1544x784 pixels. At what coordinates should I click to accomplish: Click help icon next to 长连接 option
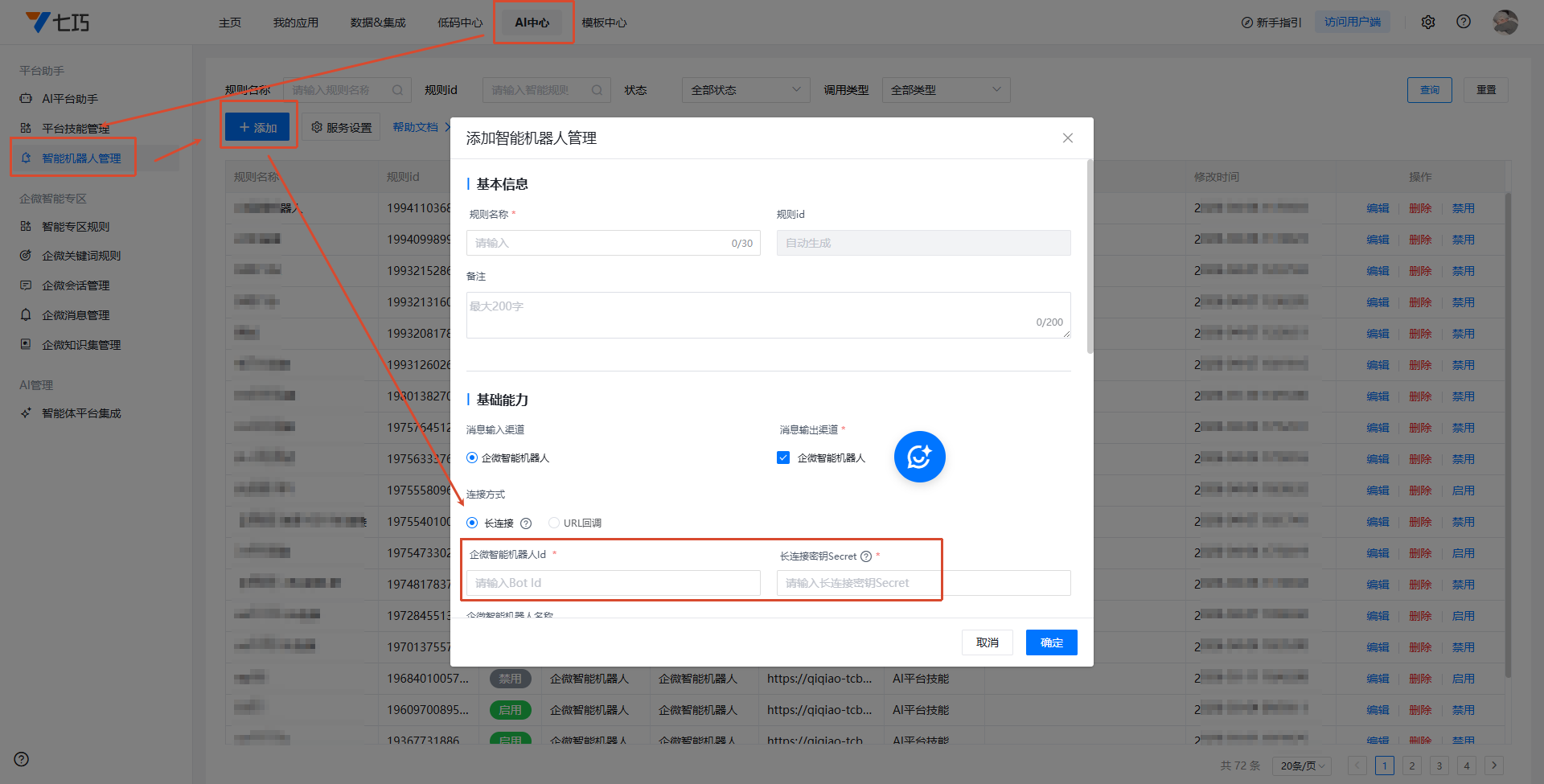(x=526, y=523)
